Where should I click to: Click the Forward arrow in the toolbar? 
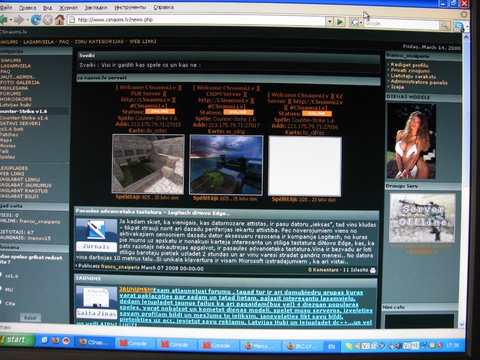tap(19, 20)
